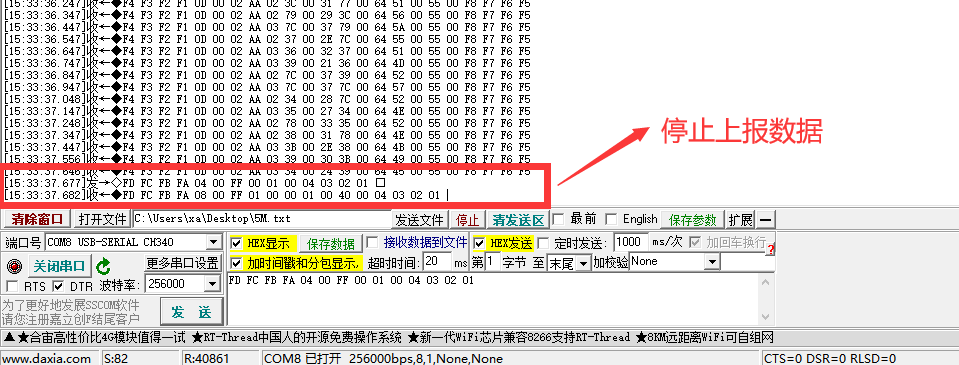Click the send area scrollbar up arrow

tap(765, 282)
